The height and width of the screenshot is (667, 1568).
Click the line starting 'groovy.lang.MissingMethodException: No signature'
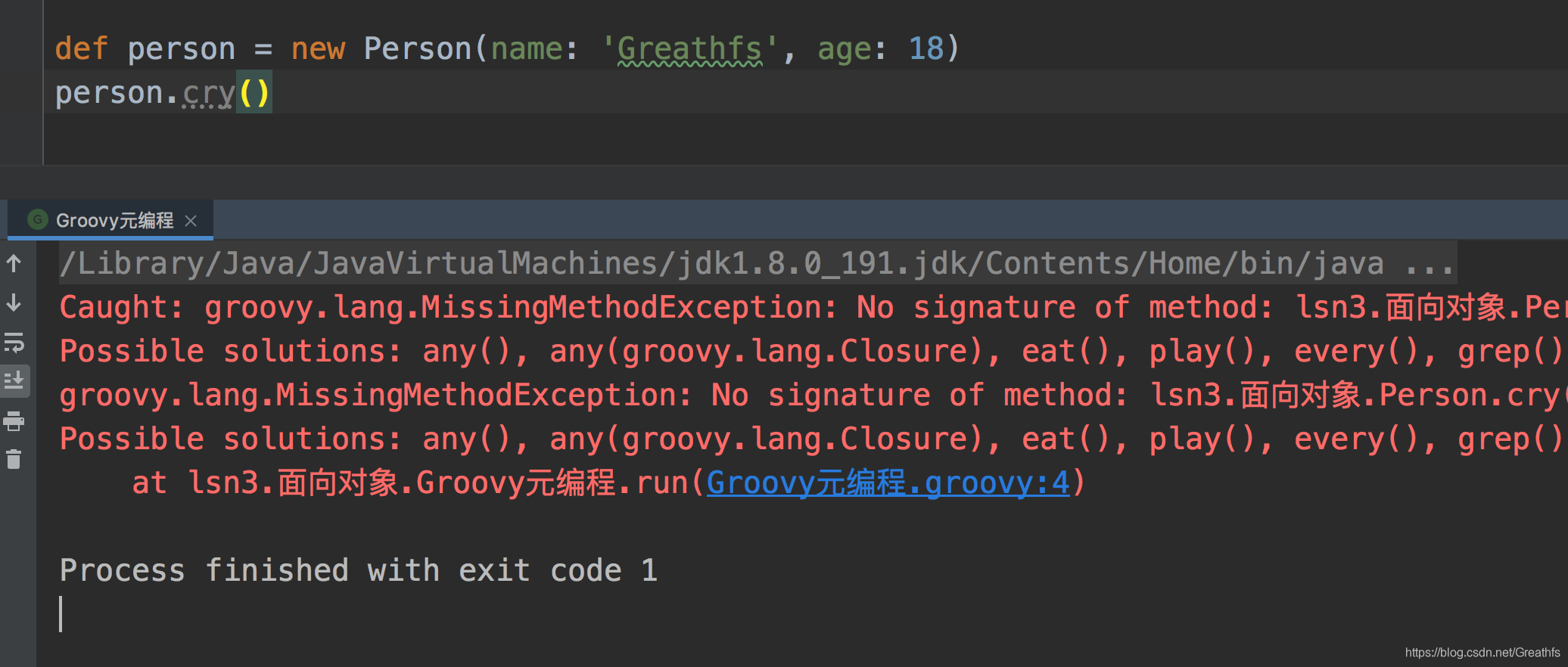click(x=814, y=396)
